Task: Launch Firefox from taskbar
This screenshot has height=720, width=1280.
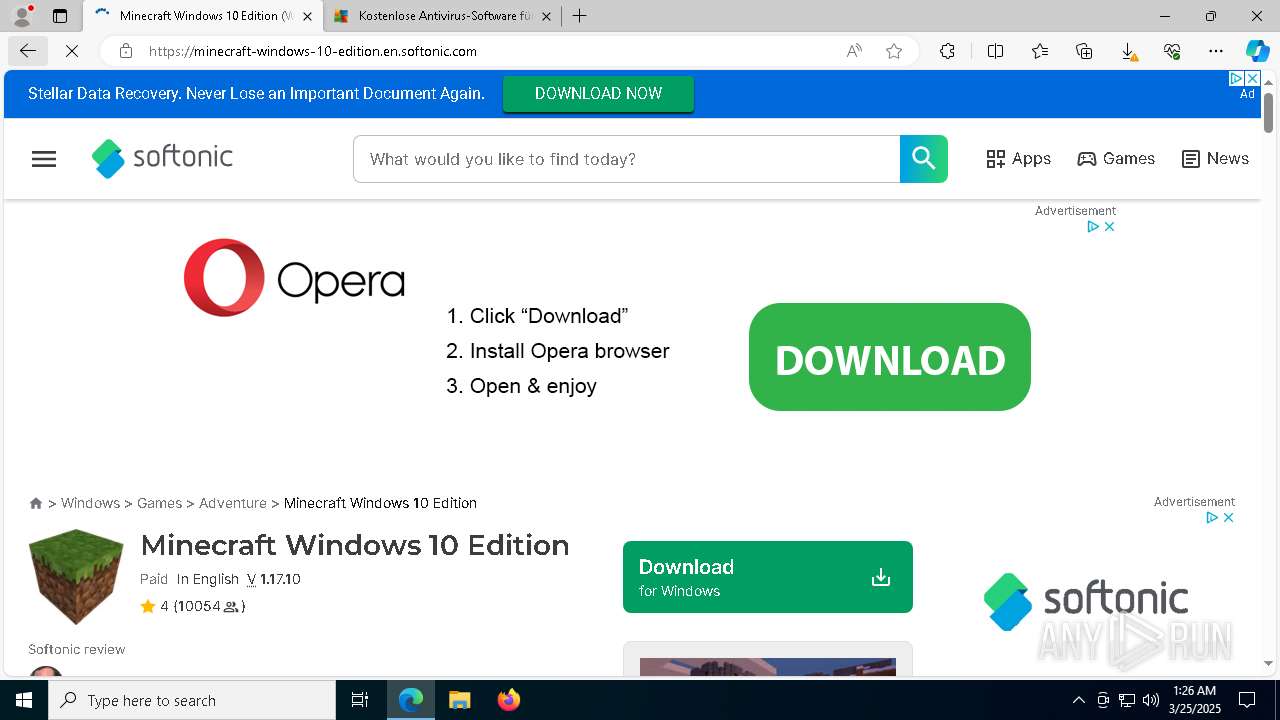Action: click(x=508, y=700)
